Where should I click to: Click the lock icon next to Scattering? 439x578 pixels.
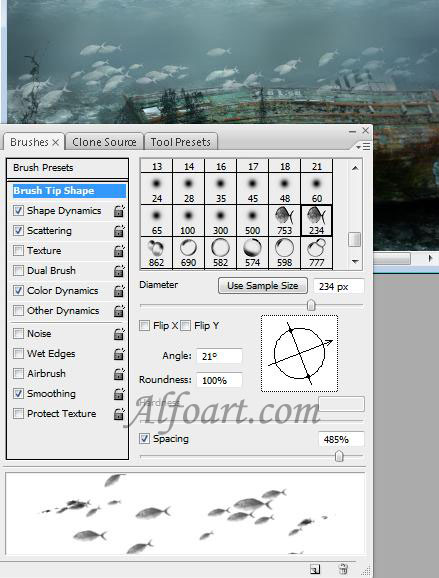click(x=119, y=231)
